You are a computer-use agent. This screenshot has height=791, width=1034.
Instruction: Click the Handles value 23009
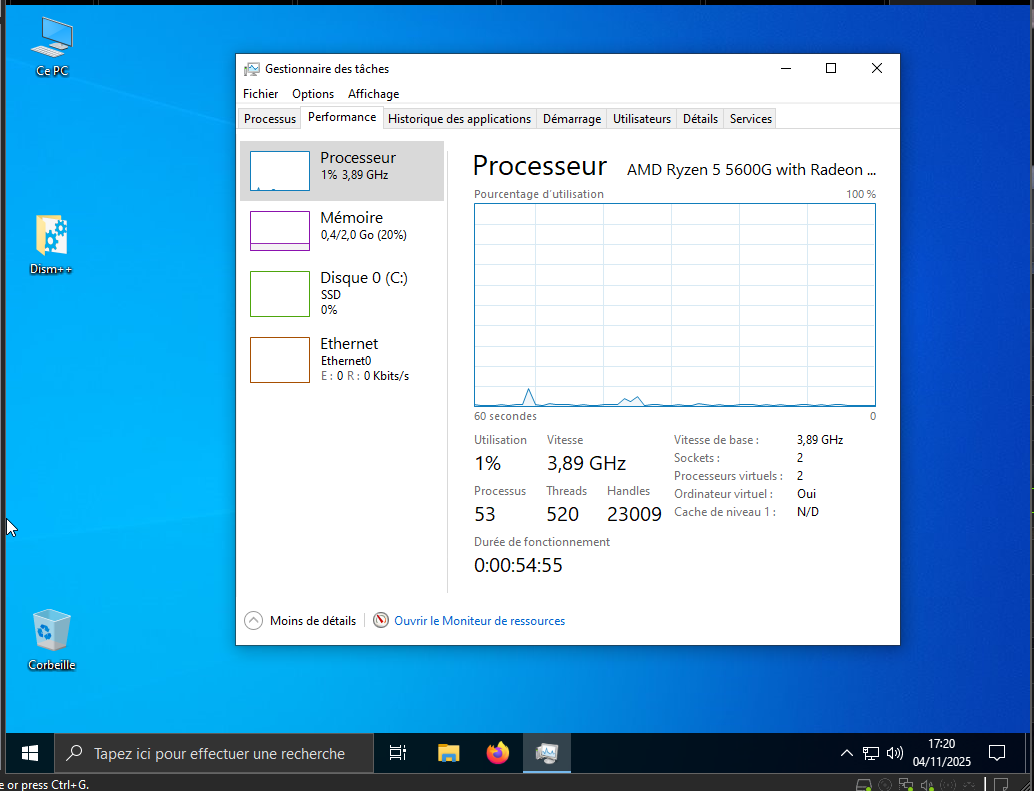click(634, 514)
